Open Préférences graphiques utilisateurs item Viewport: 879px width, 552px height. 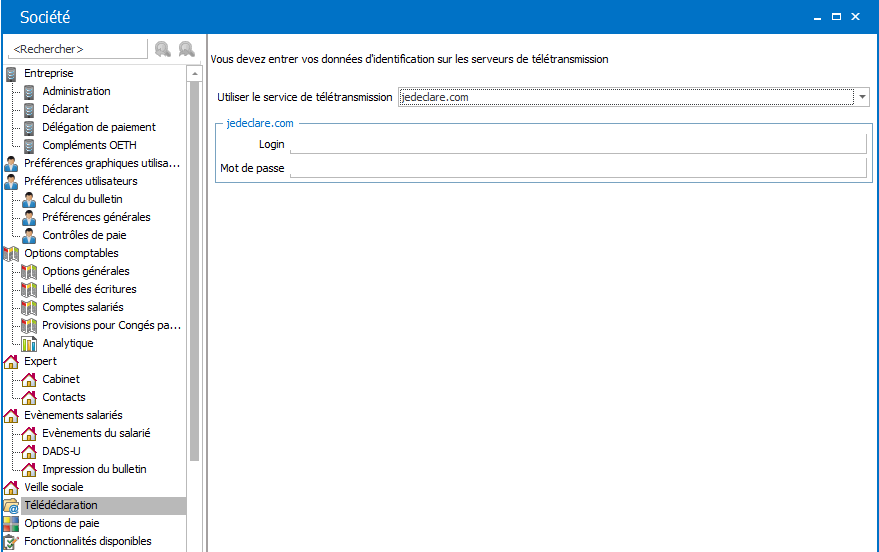tap(102, 163)
